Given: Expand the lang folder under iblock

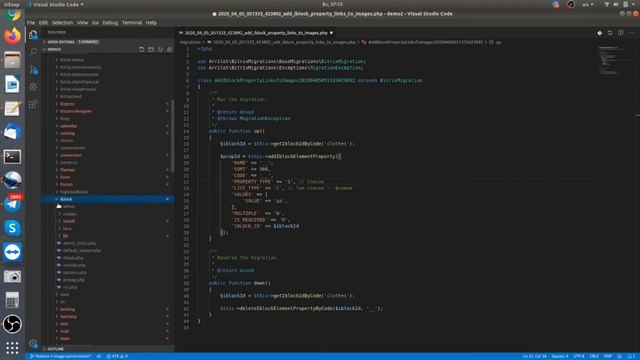Looking at the screenshot, I should pyautogui.click(x=109, y=229).
